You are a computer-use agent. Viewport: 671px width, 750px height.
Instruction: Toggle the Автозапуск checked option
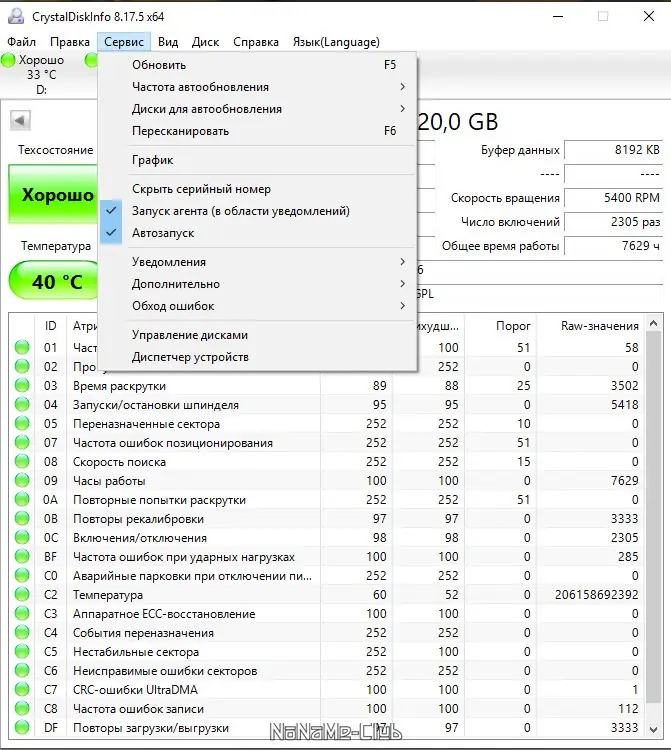(257, 233)
